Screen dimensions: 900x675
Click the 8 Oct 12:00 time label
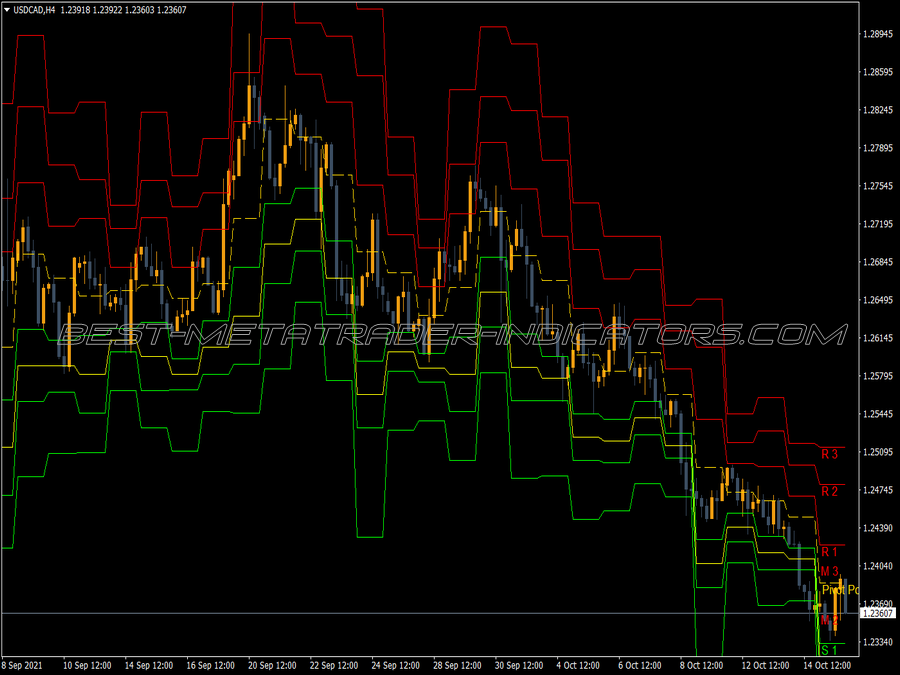pos(702,665)
